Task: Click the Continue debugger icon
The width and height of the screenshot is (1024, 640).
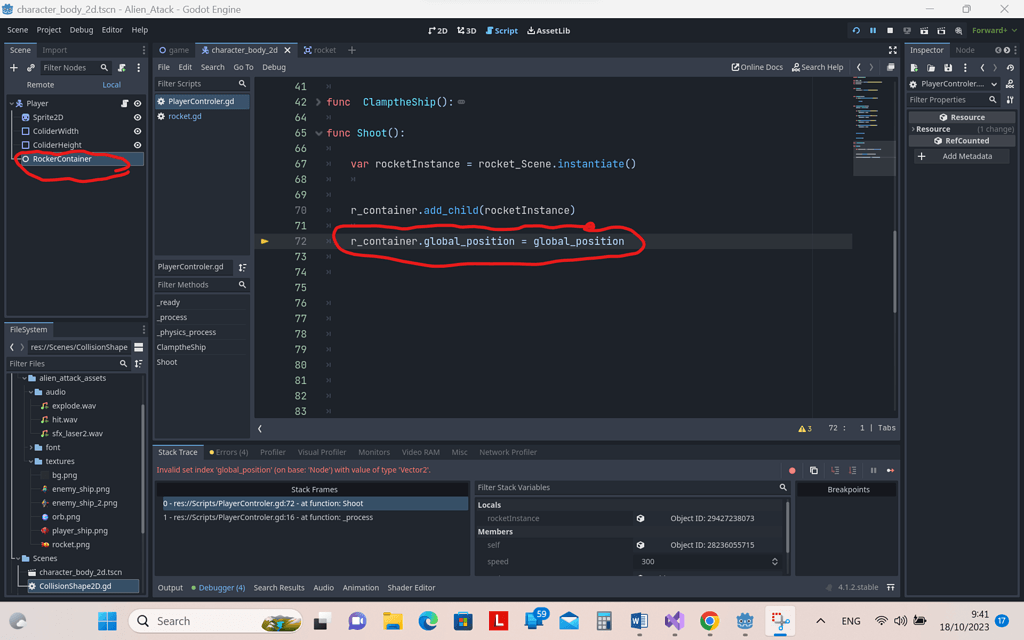Action: [x=889, y=470]
